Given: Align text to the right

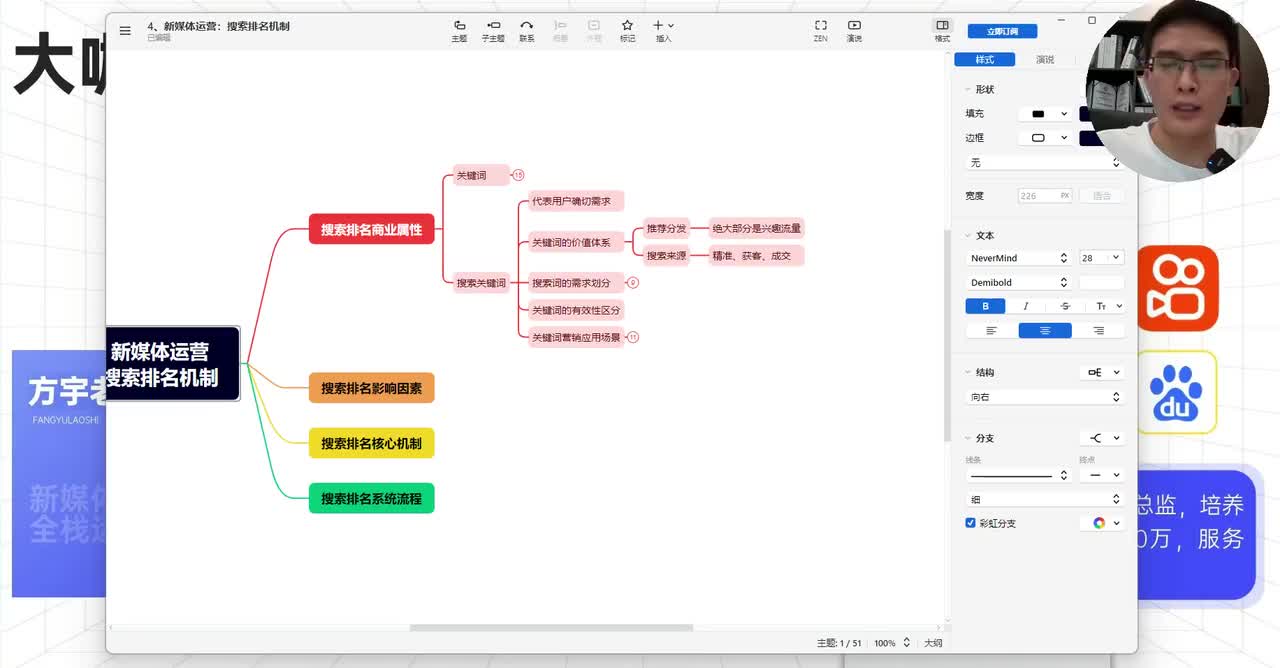Looking at the screenshot, I should point(1098,331).
